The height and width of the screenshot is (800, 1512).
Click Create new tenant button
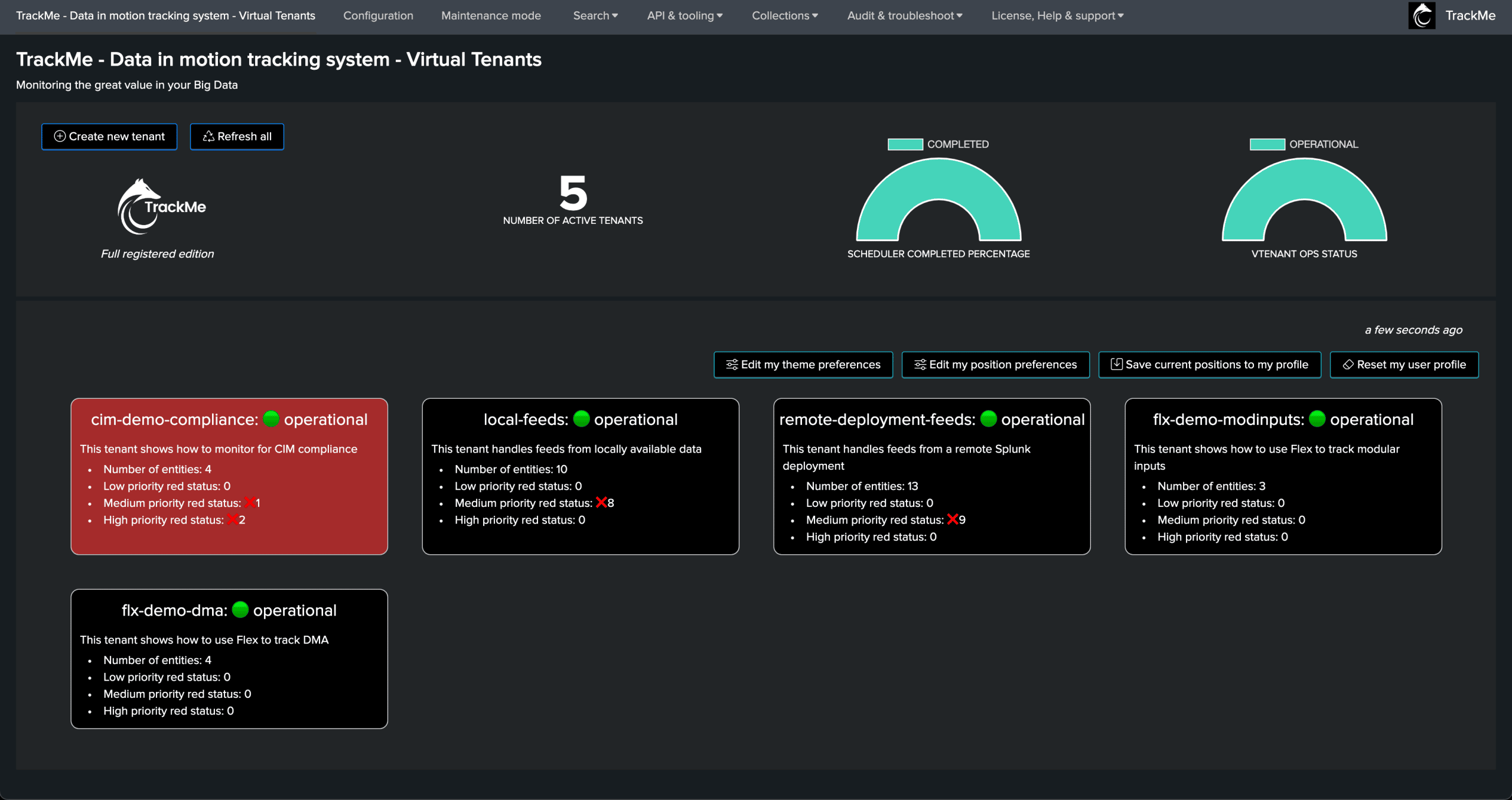pyautogui.click(x=109, y=136)
